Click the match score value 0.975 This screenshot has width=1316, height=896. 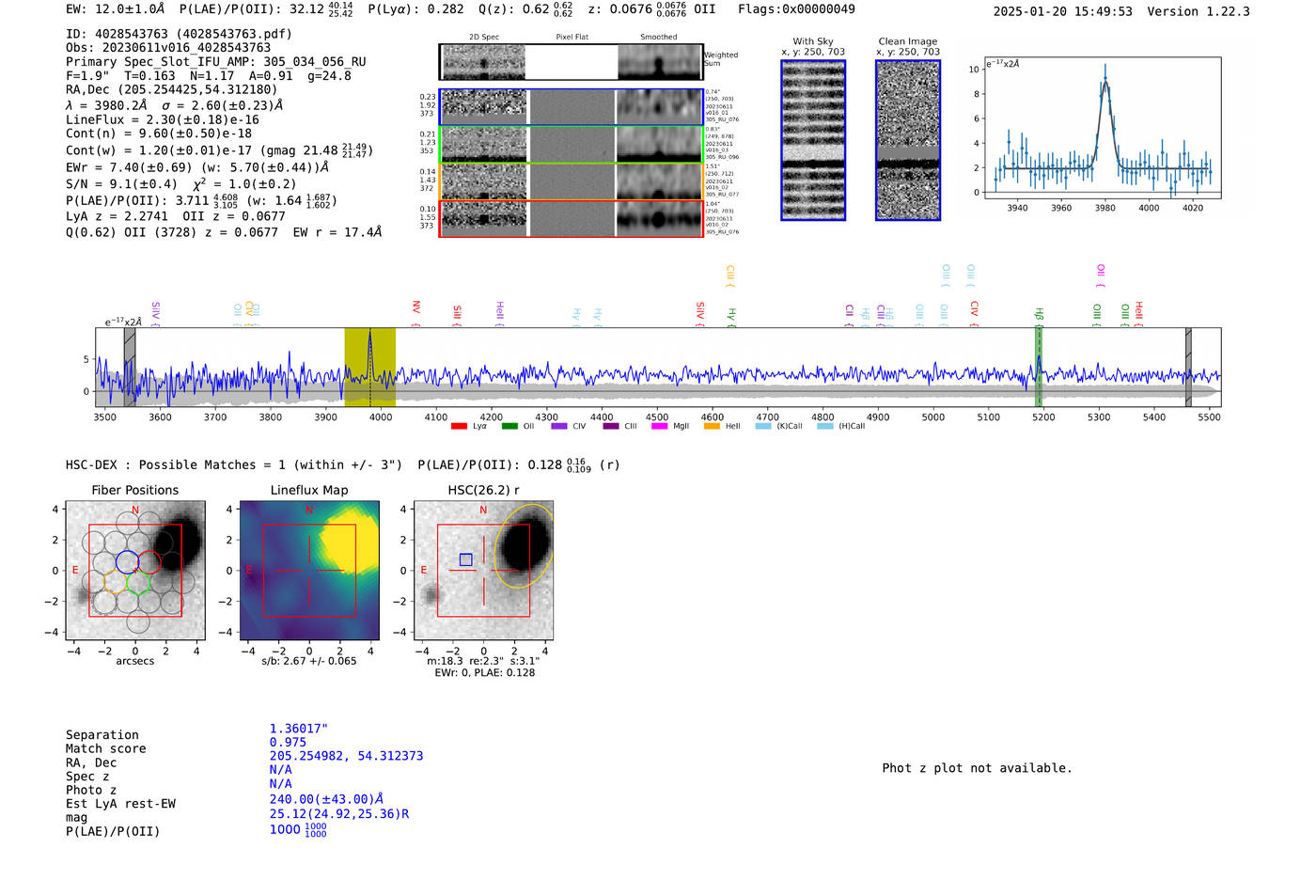pyautogui.click(x=288, y=743)
